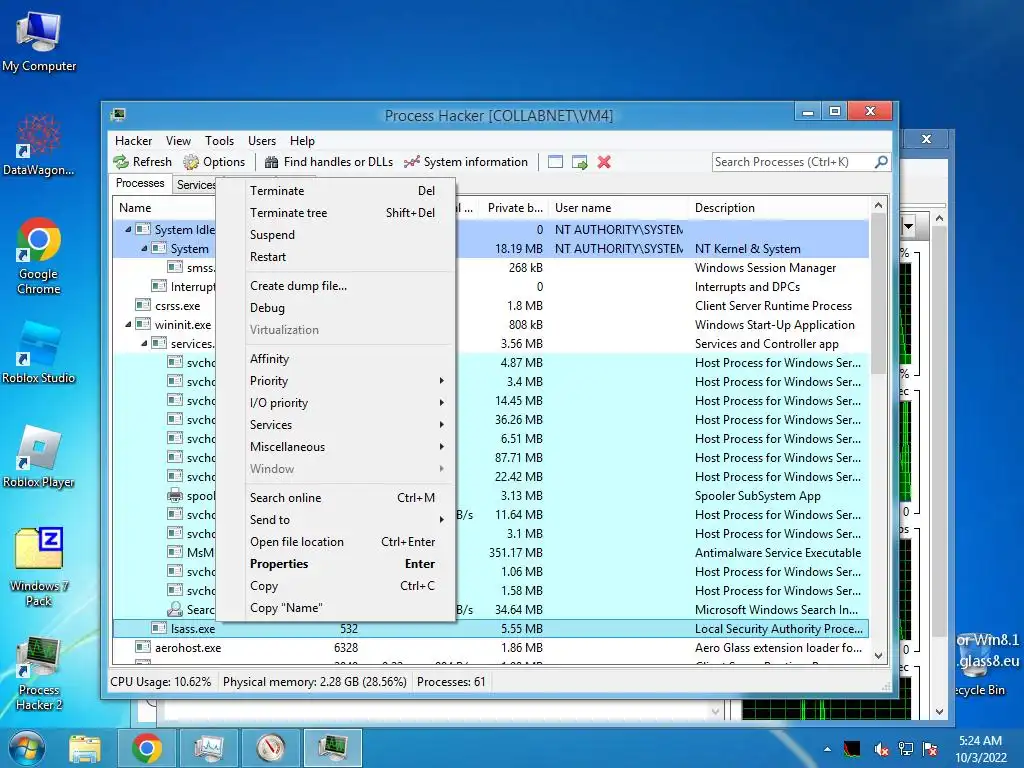Select the aerohost.exe process row
Viewport: 1024px width, 768px height.
[490, 648]
